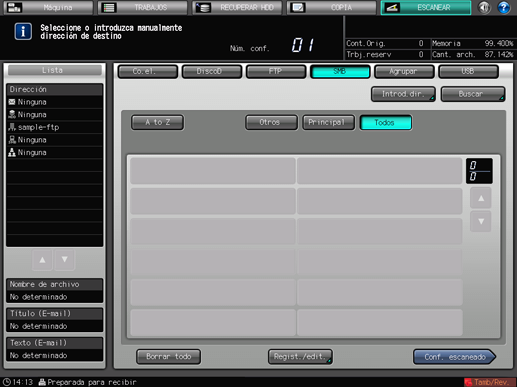This screenshot has height=387, width=517.
Task: Click the envelope e-mail icon in list
Action: pos(12,102)
